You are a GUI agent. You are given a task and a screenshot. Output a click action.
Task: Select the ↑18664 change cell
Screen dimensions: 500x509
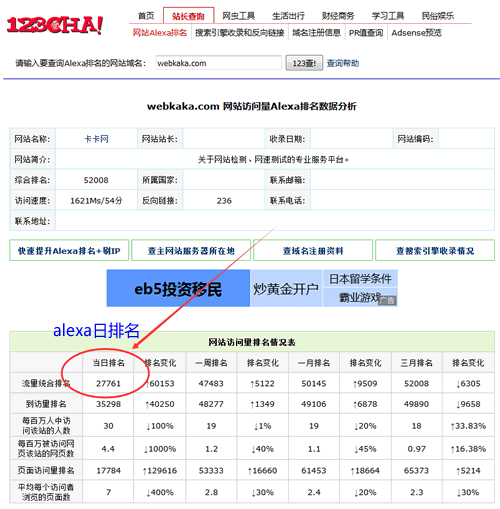pos(365,470)
